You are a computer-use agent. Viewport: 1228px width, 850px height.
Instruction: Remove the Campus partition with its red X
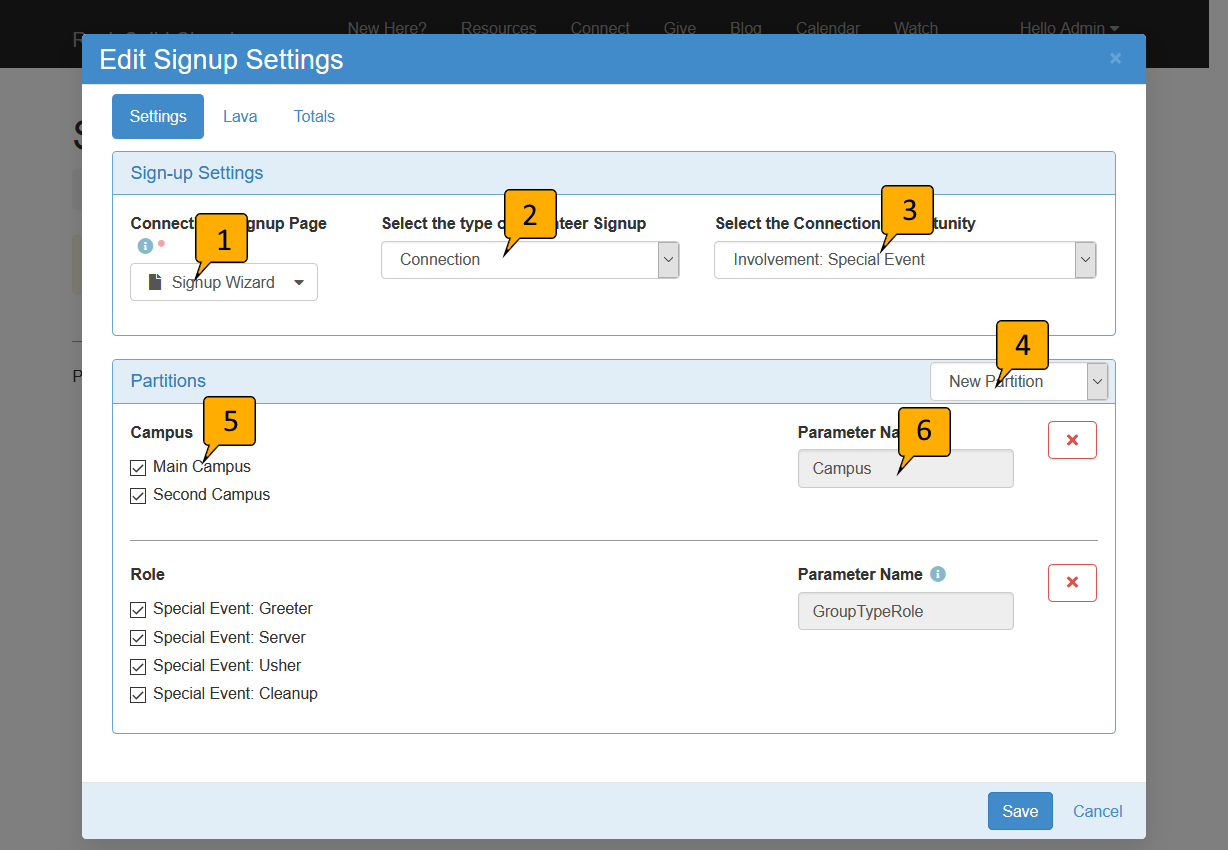pyautogui.click(x=1072, y=439)
